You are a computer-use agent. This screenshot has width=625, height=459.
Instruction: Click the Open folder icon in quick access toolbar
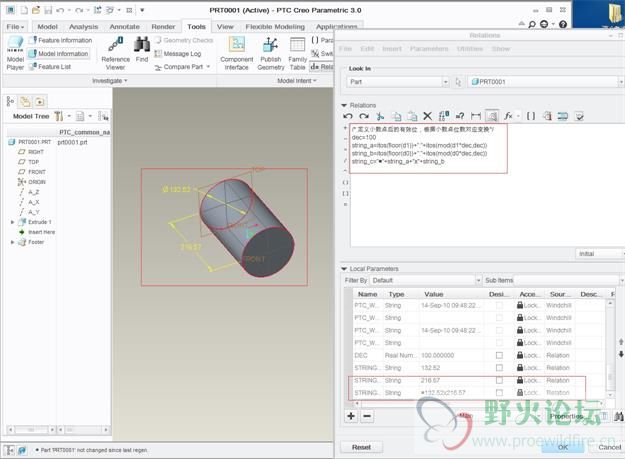[x=36, y=10]
